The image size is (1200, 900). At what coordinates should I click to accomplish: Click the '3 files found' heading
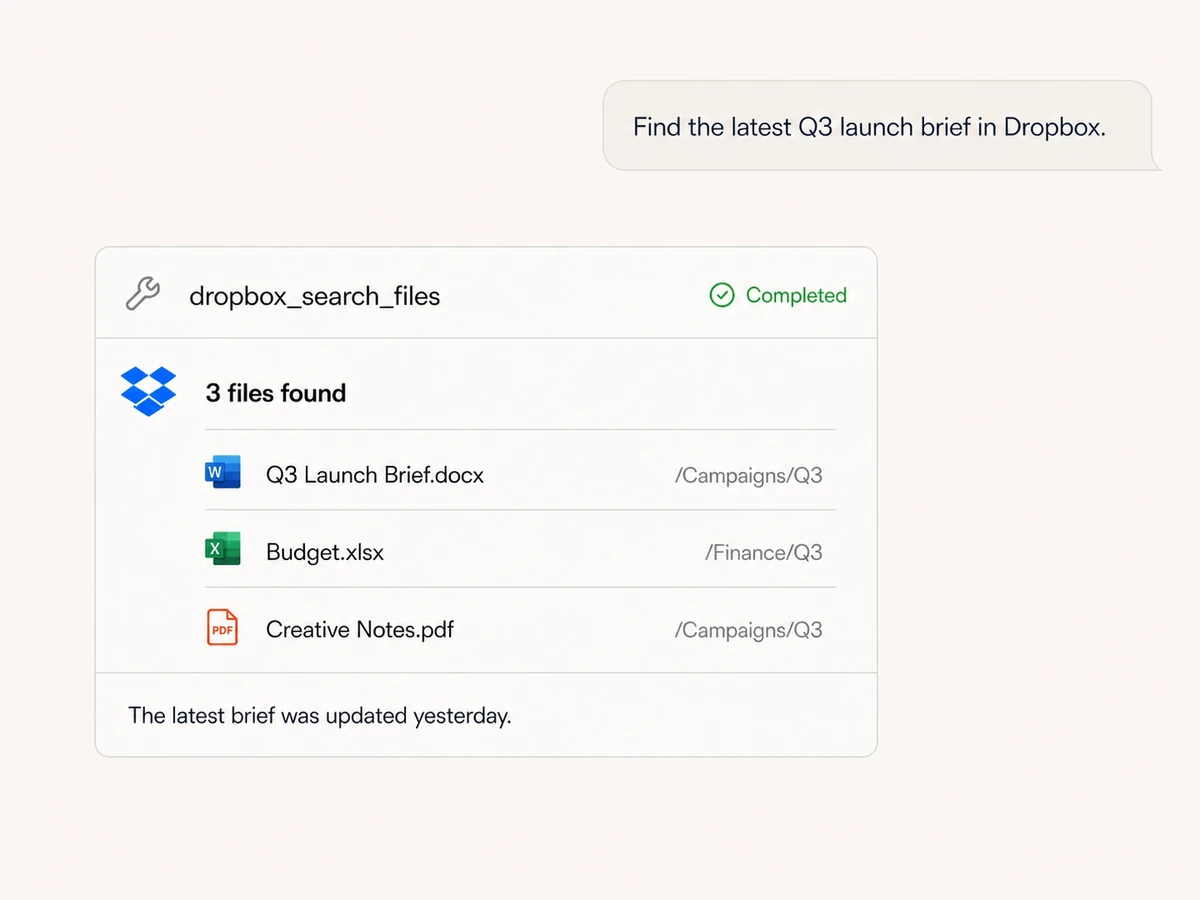[x=276, y=393]
